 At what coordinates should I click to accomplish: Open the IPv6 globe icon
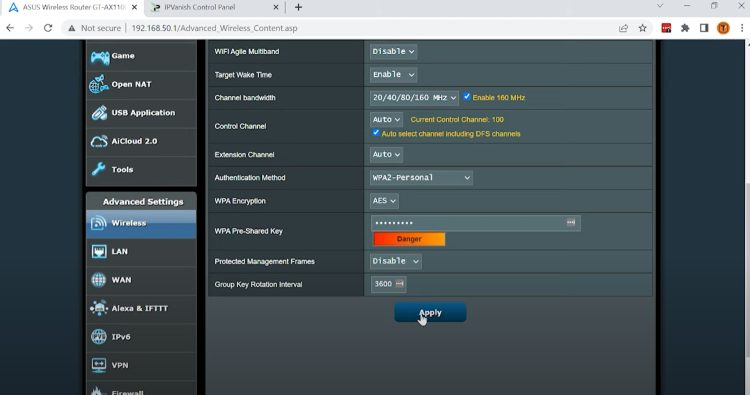99,337
